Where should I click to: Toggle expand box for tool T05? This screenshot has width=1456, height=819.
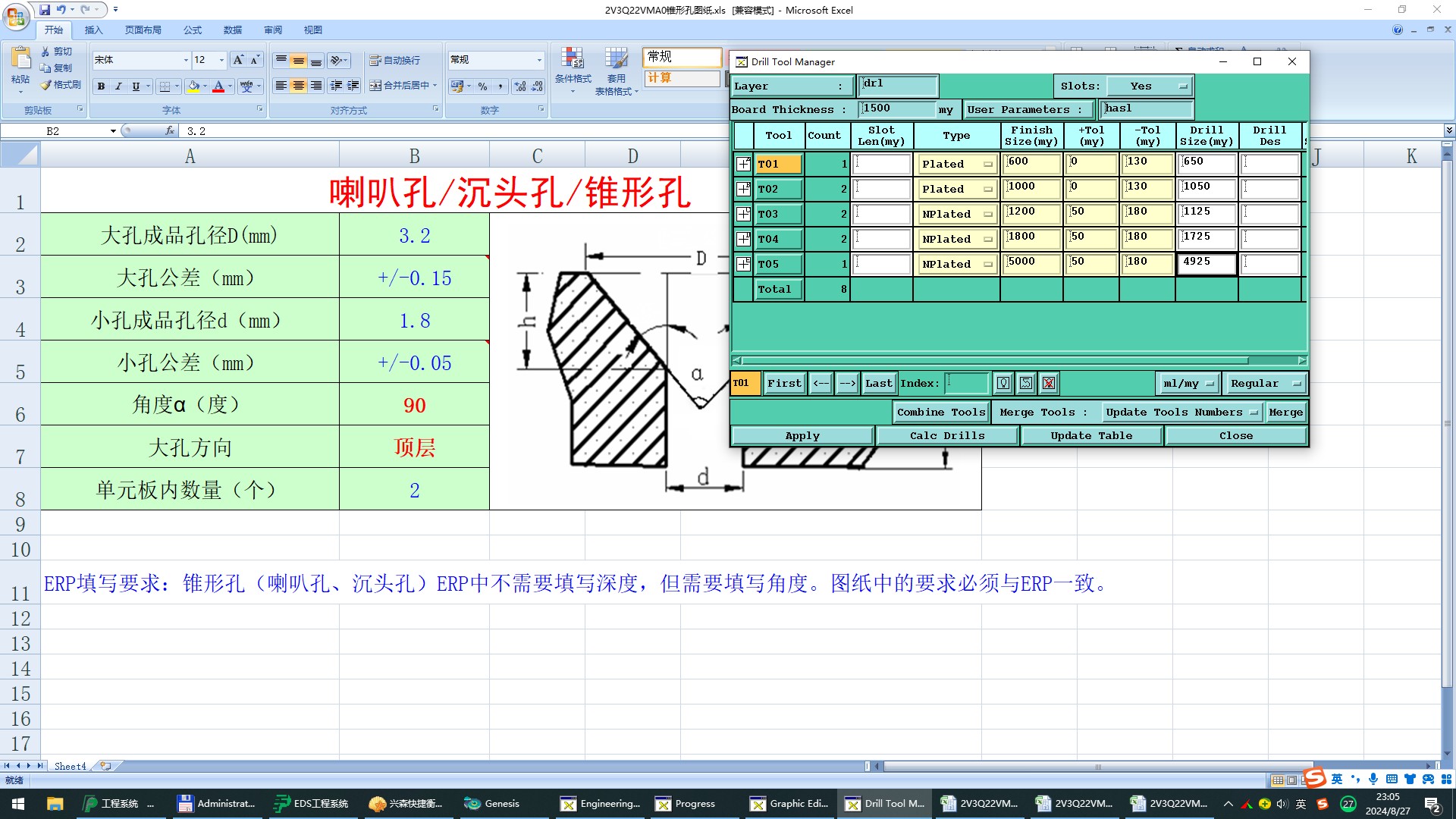tap(743, 264)
